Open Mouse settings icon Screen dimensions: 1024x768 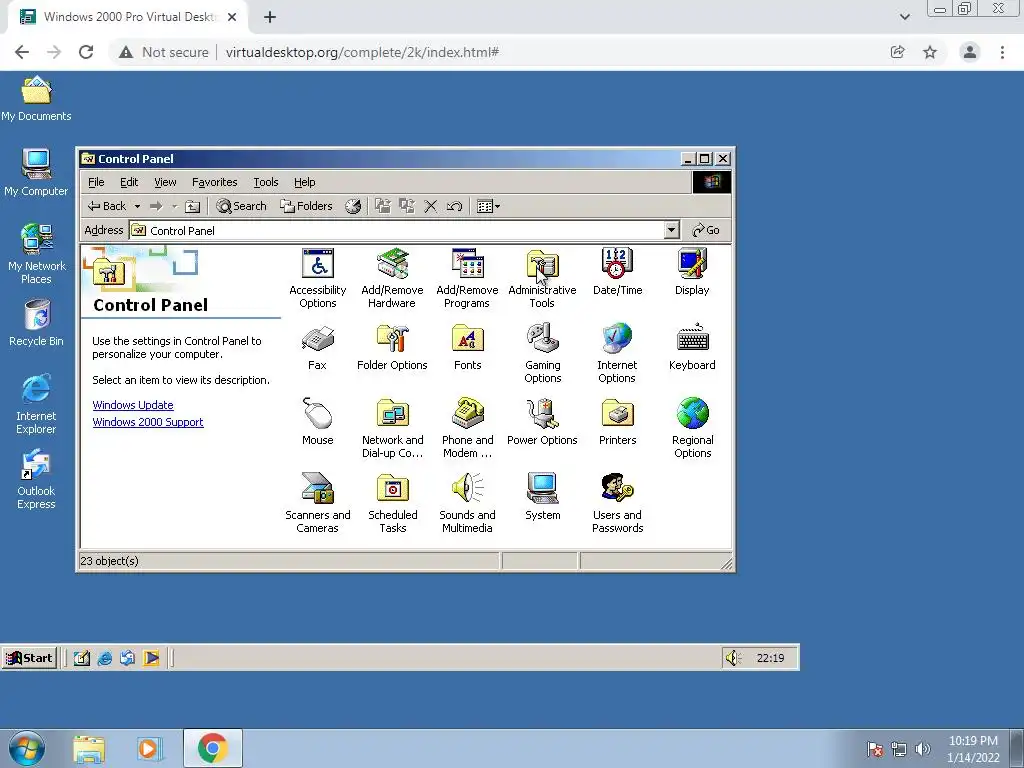[x=317, y=423]
